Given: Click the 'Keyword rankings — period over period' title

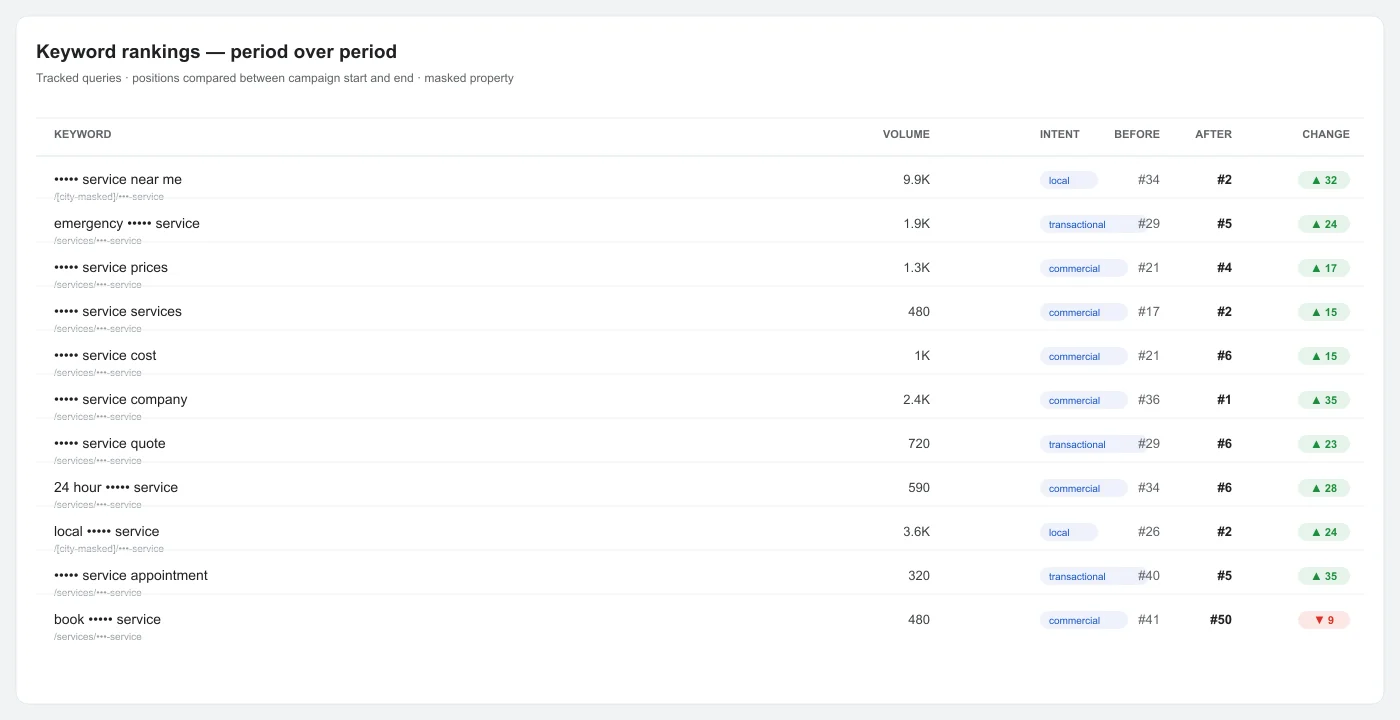Looking at the screenshot, I should click(x=216, y=52).
